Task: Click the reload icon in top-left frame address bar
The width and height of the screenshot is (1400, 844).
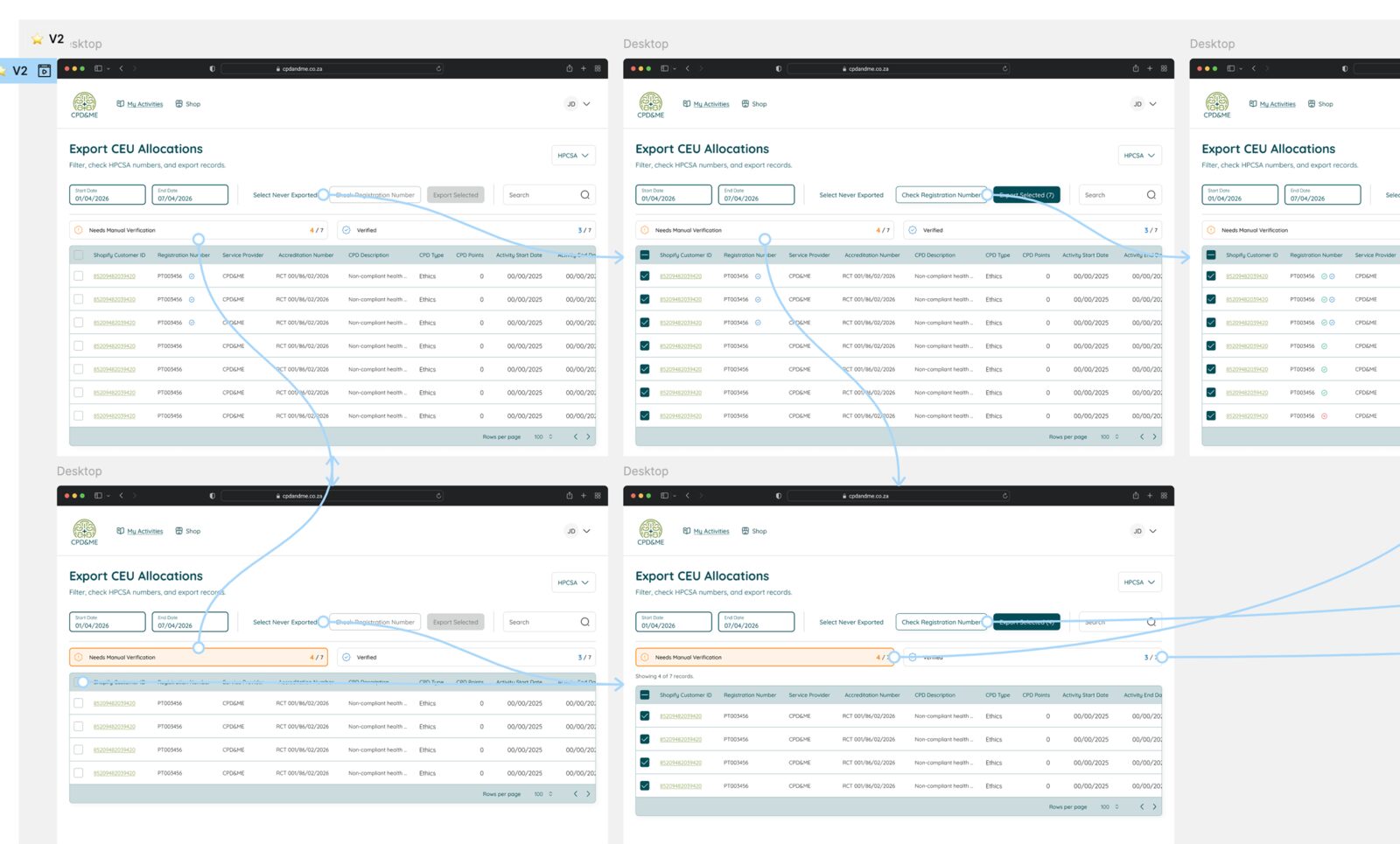Action: click(x=438, y=68)
